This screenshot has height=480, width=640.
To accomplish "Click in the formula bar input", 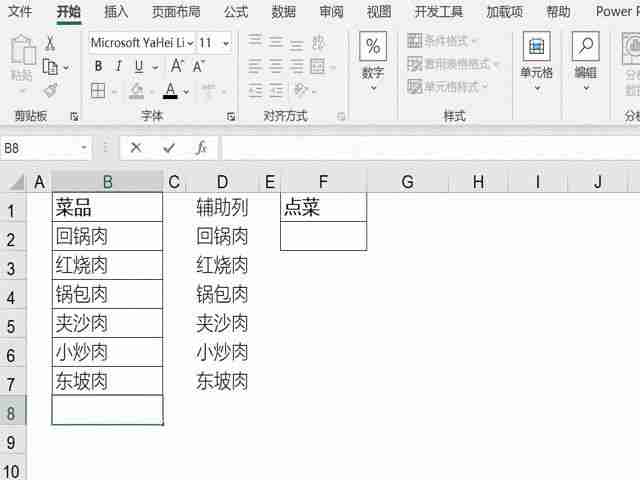I will 431,148.
